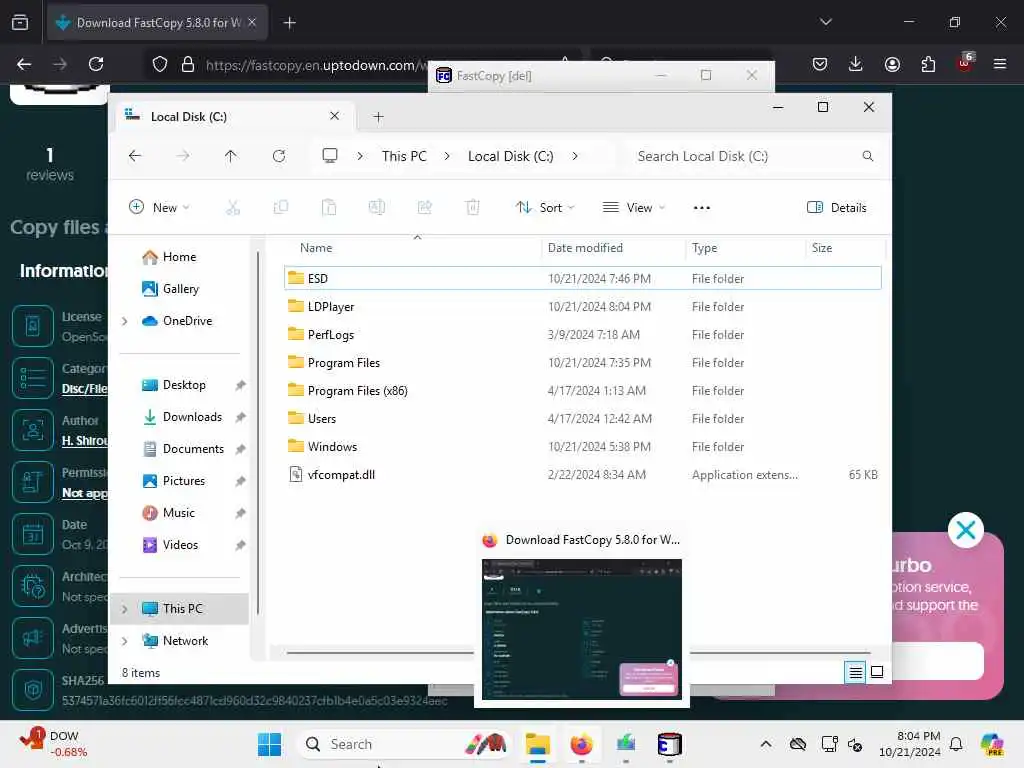This screenshot has height=768, width=1024.
Task: Click the File Explorer taskbar icon
Action: 537,744
